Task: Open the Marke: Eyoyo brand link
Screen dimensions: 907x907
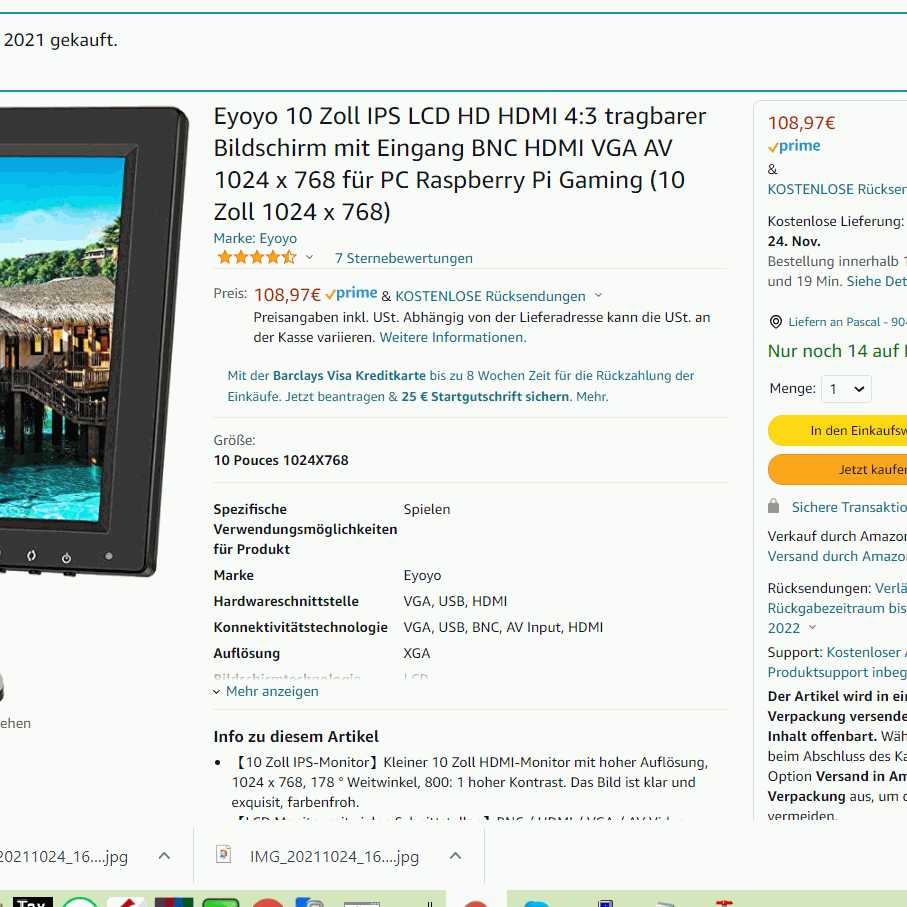Action: (x=255, y=238)
